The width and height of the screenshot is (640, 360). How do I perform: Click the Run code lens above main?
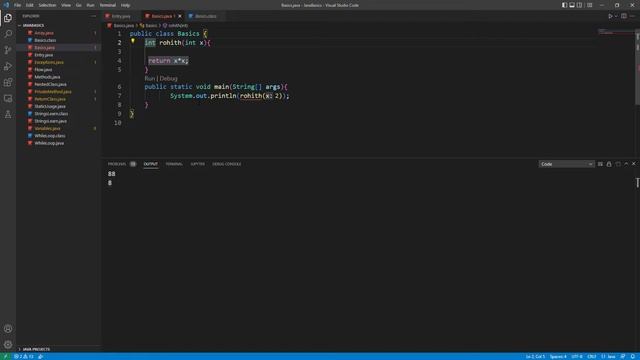click(150, 78)
